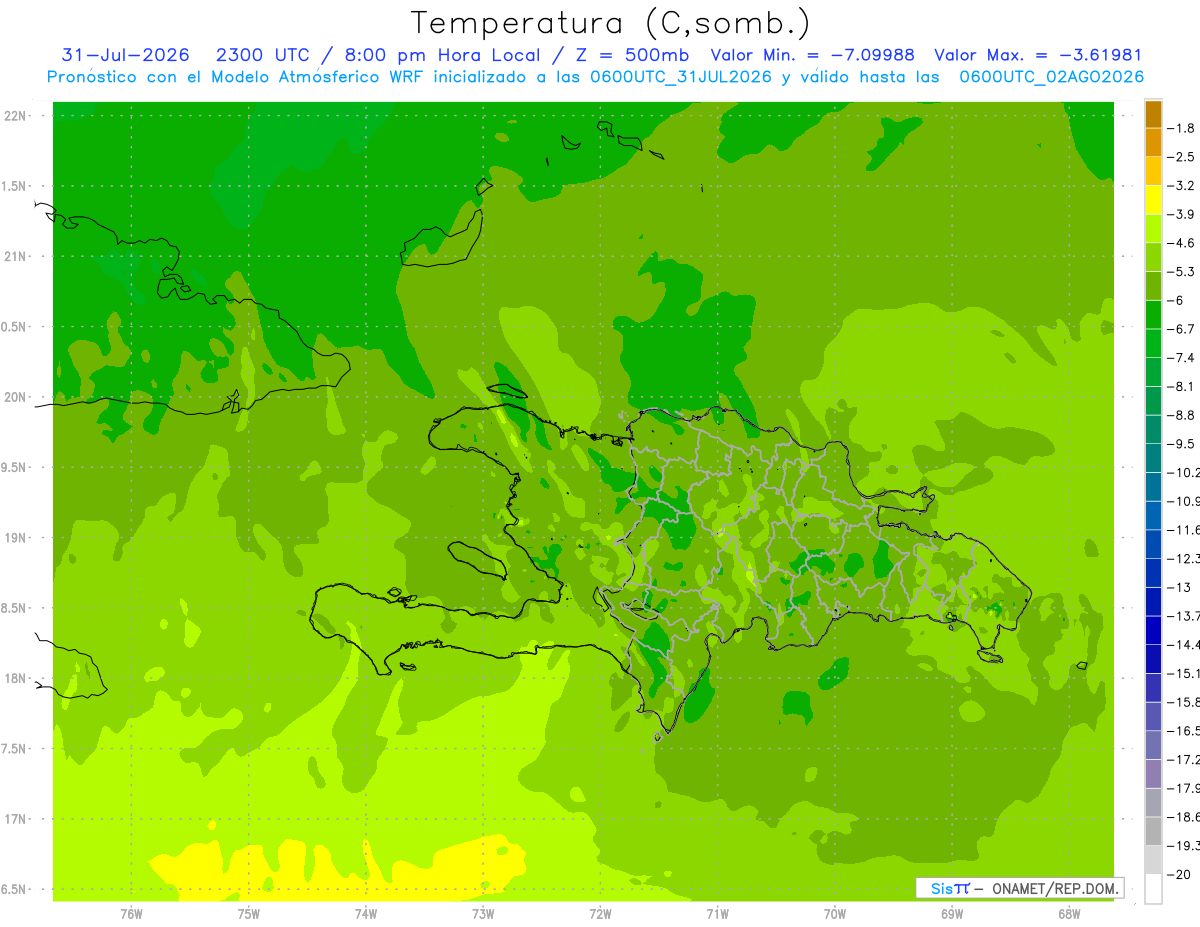Click the 18N latitude axis label
The height and width of the screenshot is (927, 1200).
click(x=14, y=679)
